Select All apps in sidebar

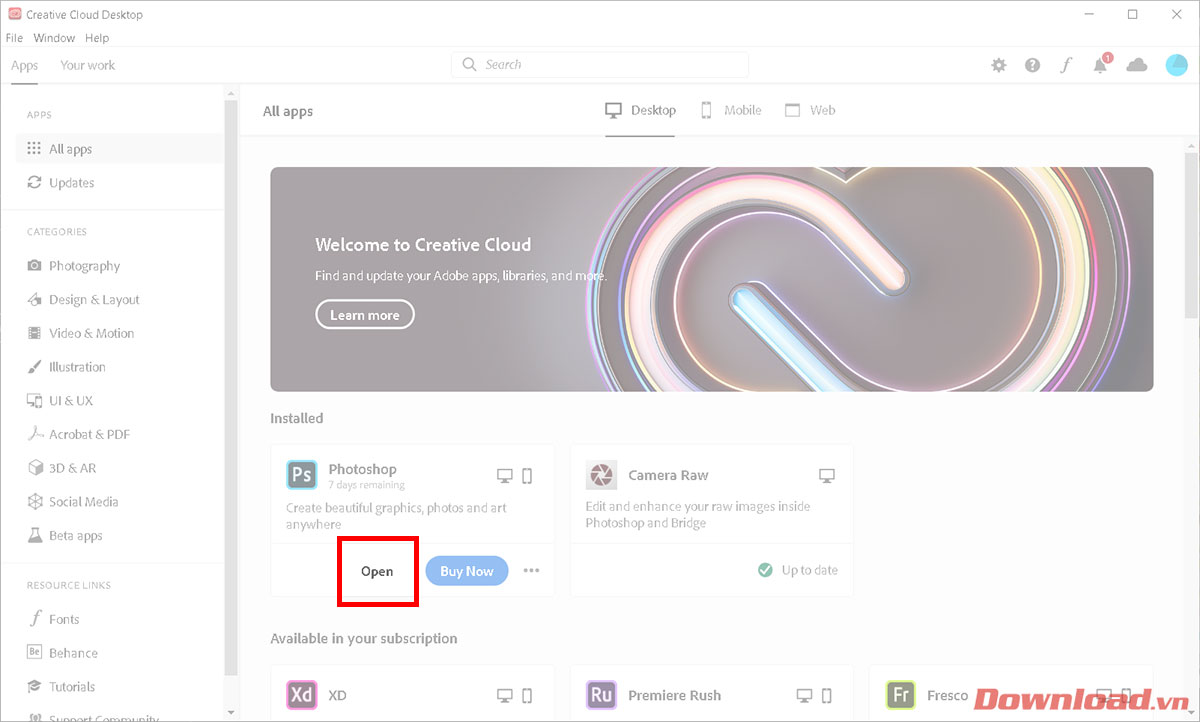(120, 149)
